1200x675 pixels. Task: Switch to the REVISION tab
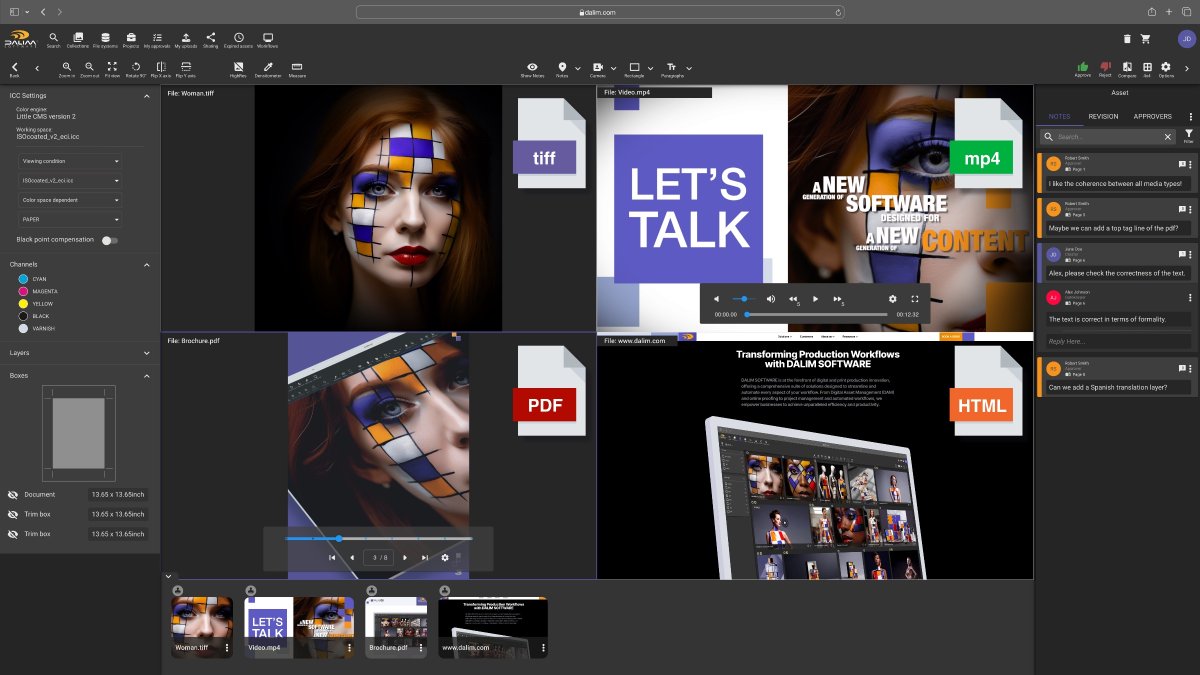pos(1104,116)
